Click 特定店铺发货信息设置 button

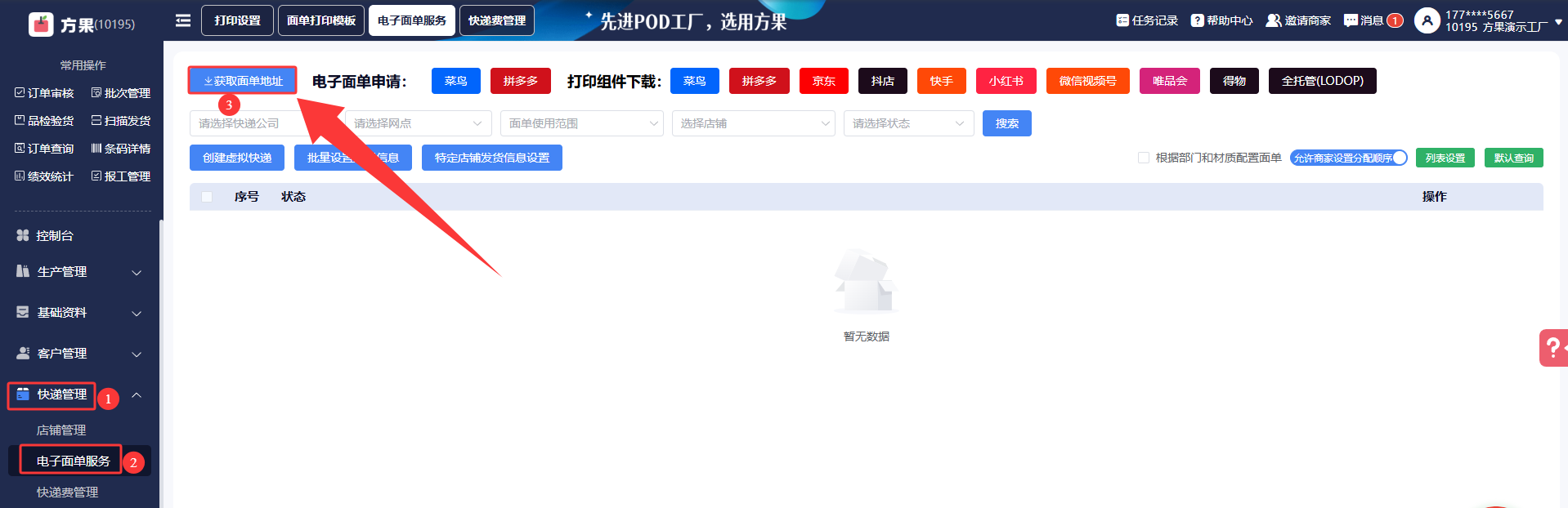point(492,158)
